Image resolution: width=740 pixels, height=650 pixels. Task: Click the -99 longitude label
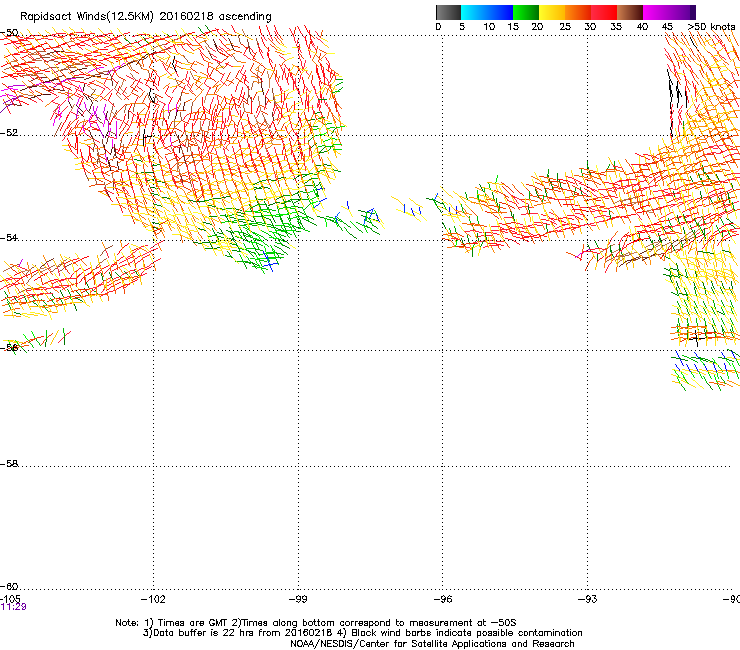click(298, 599)
